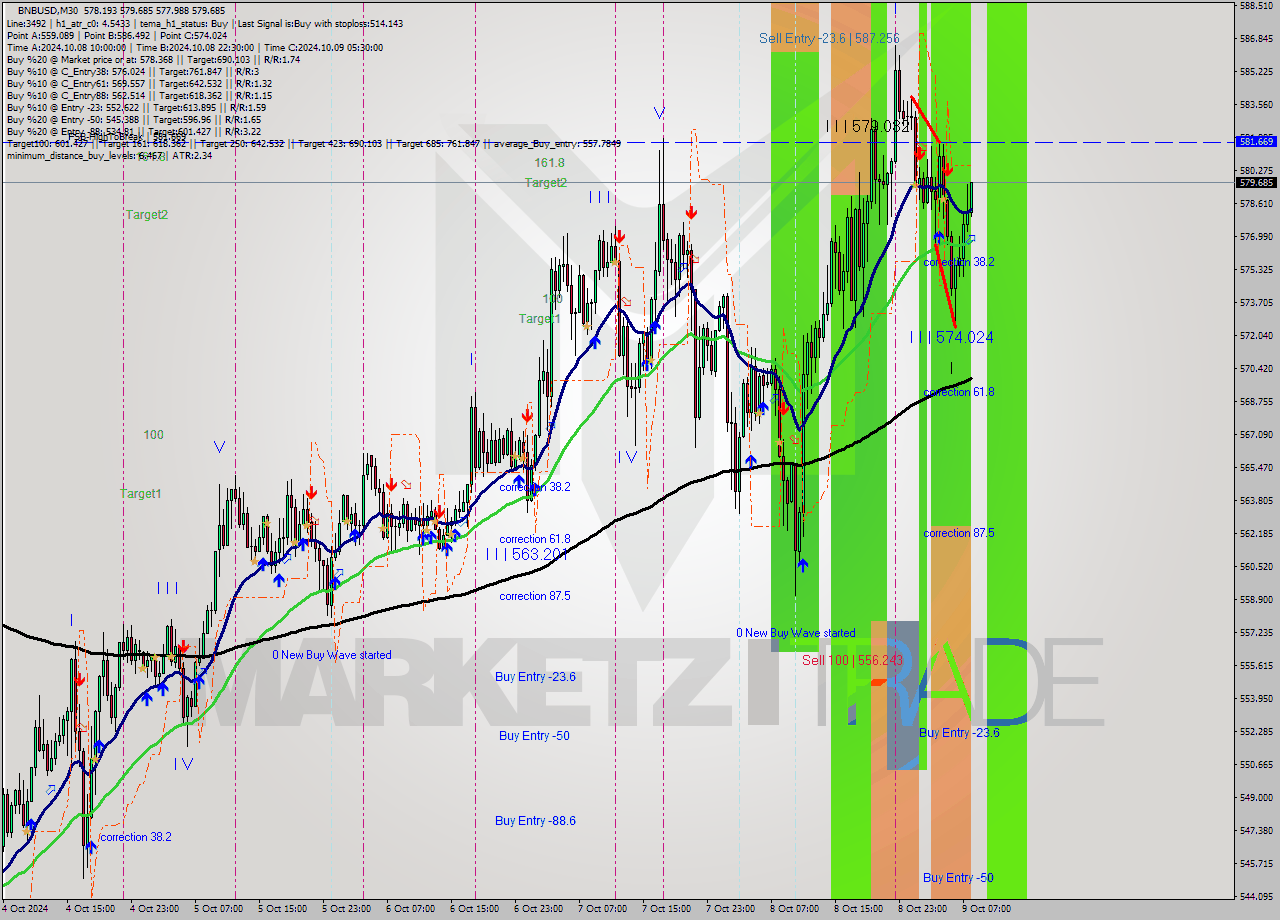
Task: Click the 570.420 price axis label
Action: 1257,368
